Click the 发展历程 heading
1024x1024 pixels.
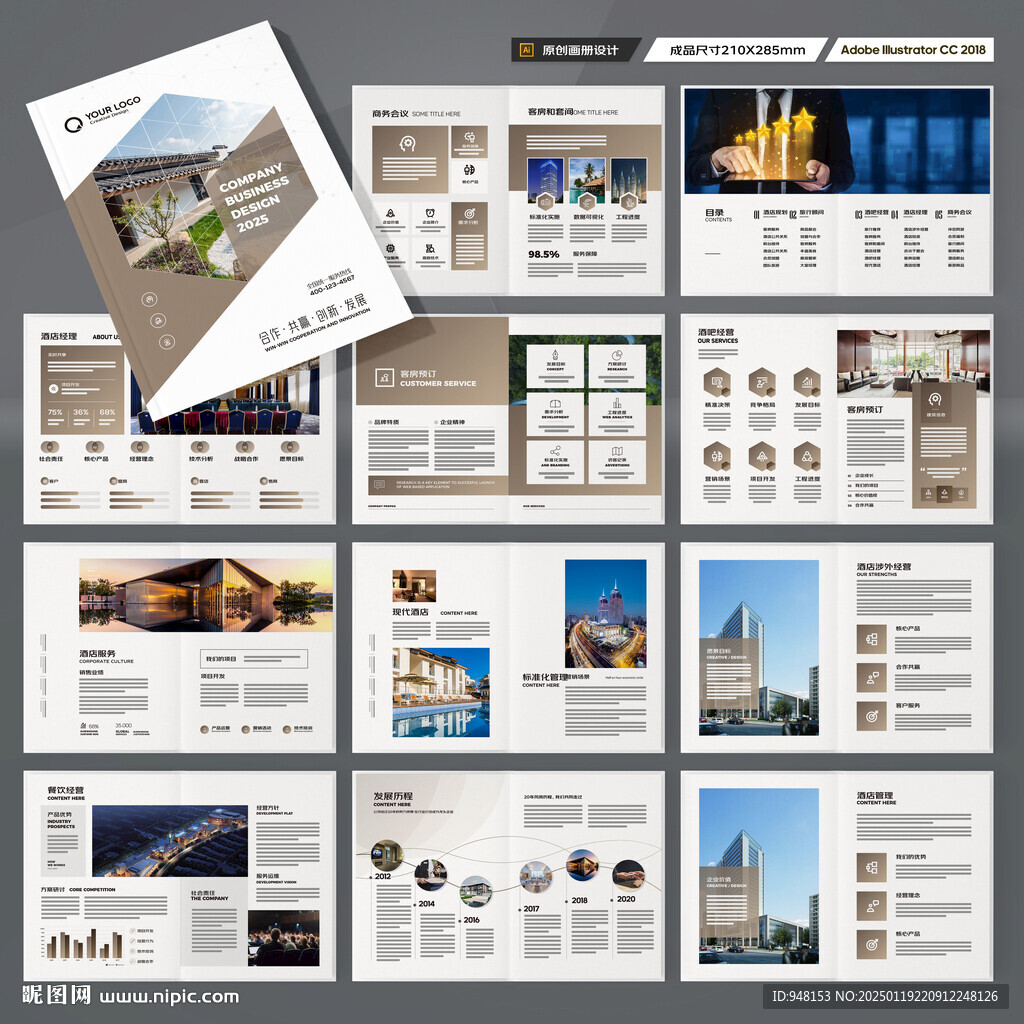tap(392, 796)
